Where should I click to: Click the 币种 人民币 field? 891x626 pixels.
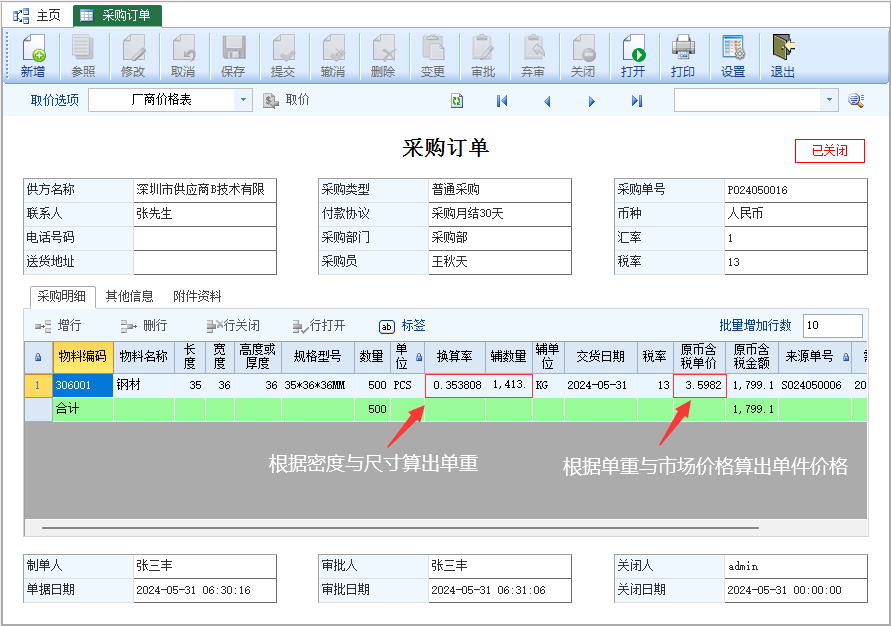click(796, 214)
